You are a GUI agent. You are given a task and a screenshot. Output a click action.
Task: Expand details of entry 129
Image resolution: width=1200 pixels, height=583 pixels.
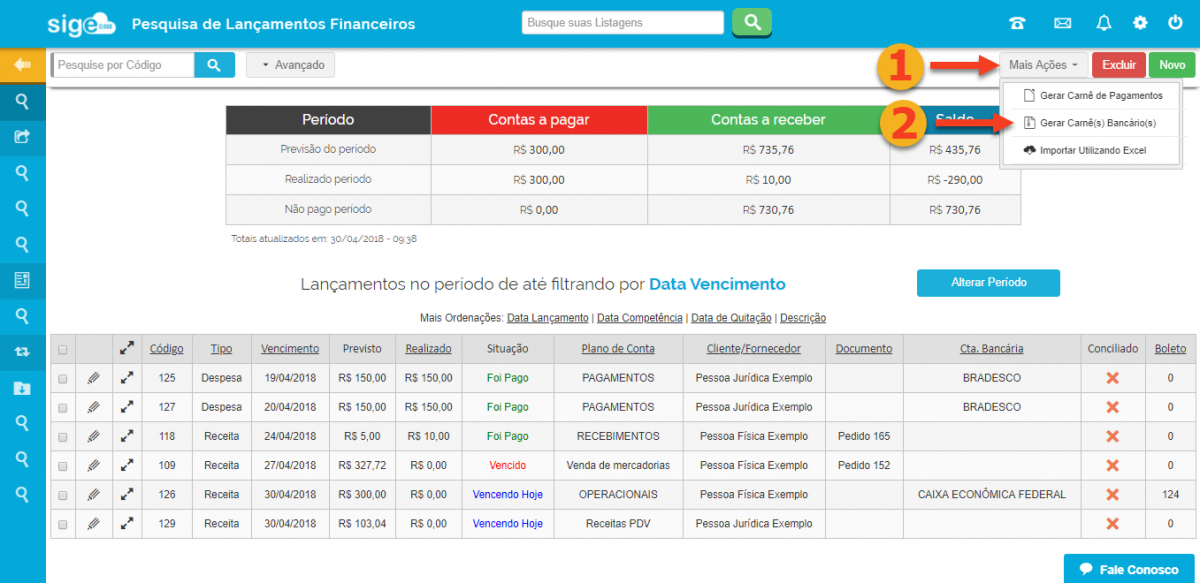click(127, 524)
